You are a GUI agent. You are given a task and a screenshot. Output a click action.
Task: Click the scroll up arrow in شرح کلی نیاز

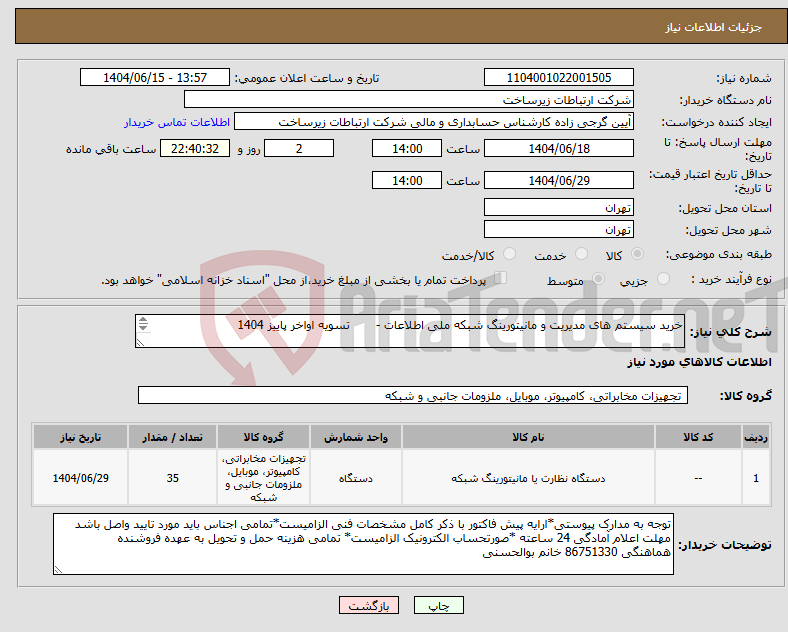[x=143, y=320]
